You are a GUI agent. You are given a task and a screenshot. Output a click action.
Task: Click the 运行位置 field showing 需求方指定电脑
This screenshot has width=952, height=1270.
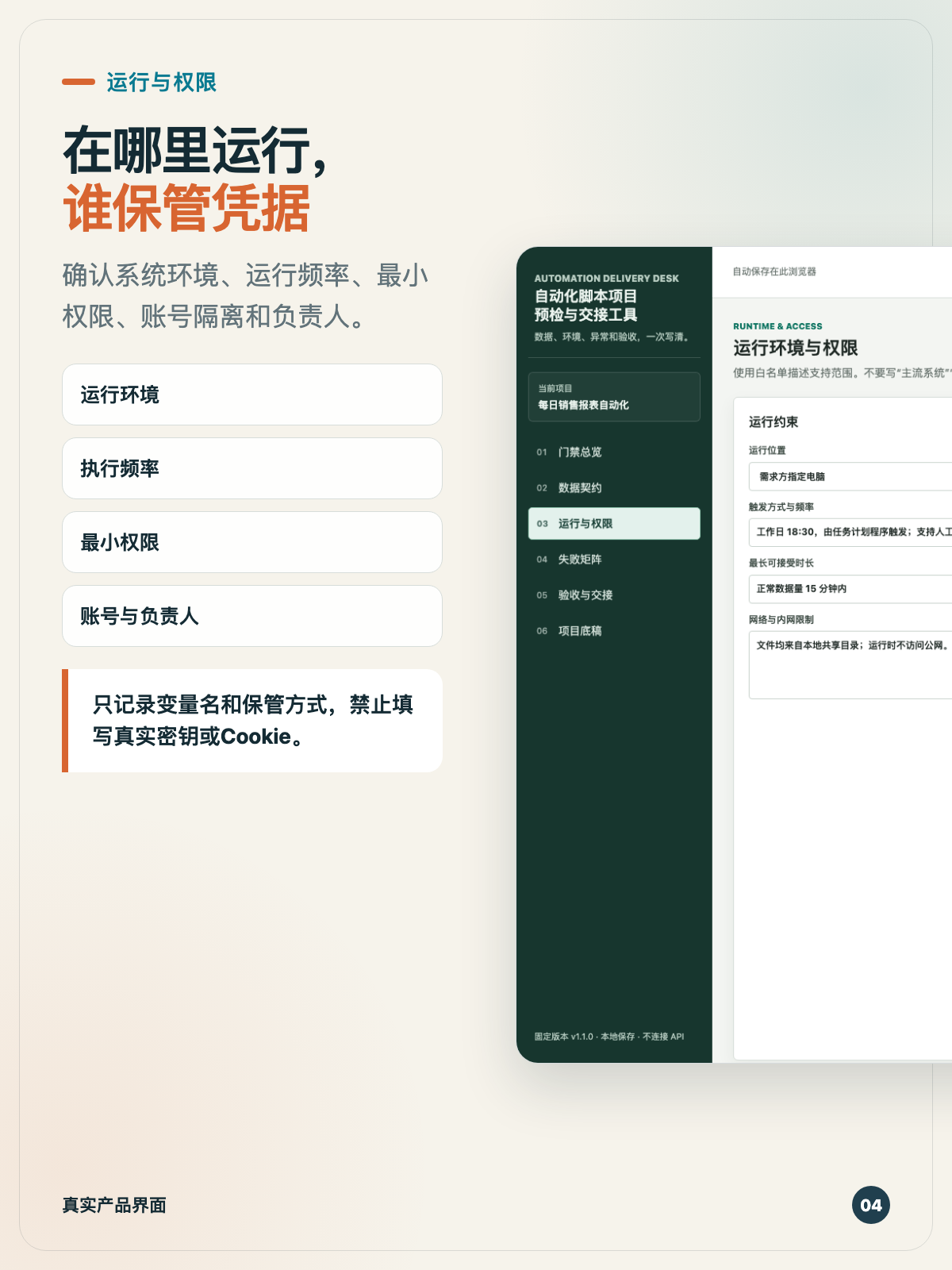point(850,476)
